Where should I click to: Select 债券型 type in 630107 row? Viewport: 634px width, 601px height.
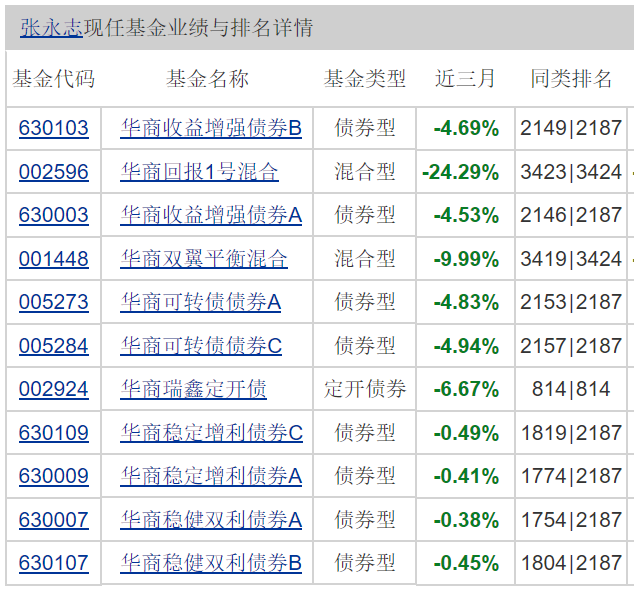pos(365,563)
